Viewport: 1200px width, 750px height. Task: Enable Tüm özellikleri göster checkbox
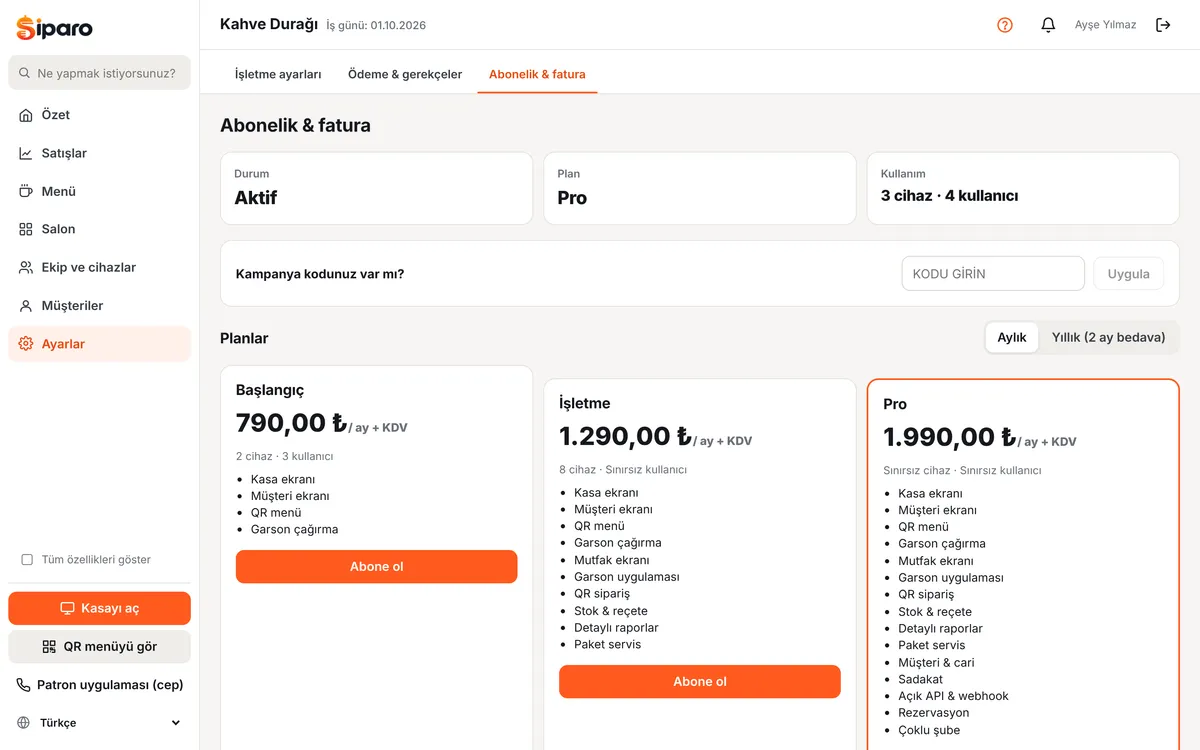click(27, 560)
